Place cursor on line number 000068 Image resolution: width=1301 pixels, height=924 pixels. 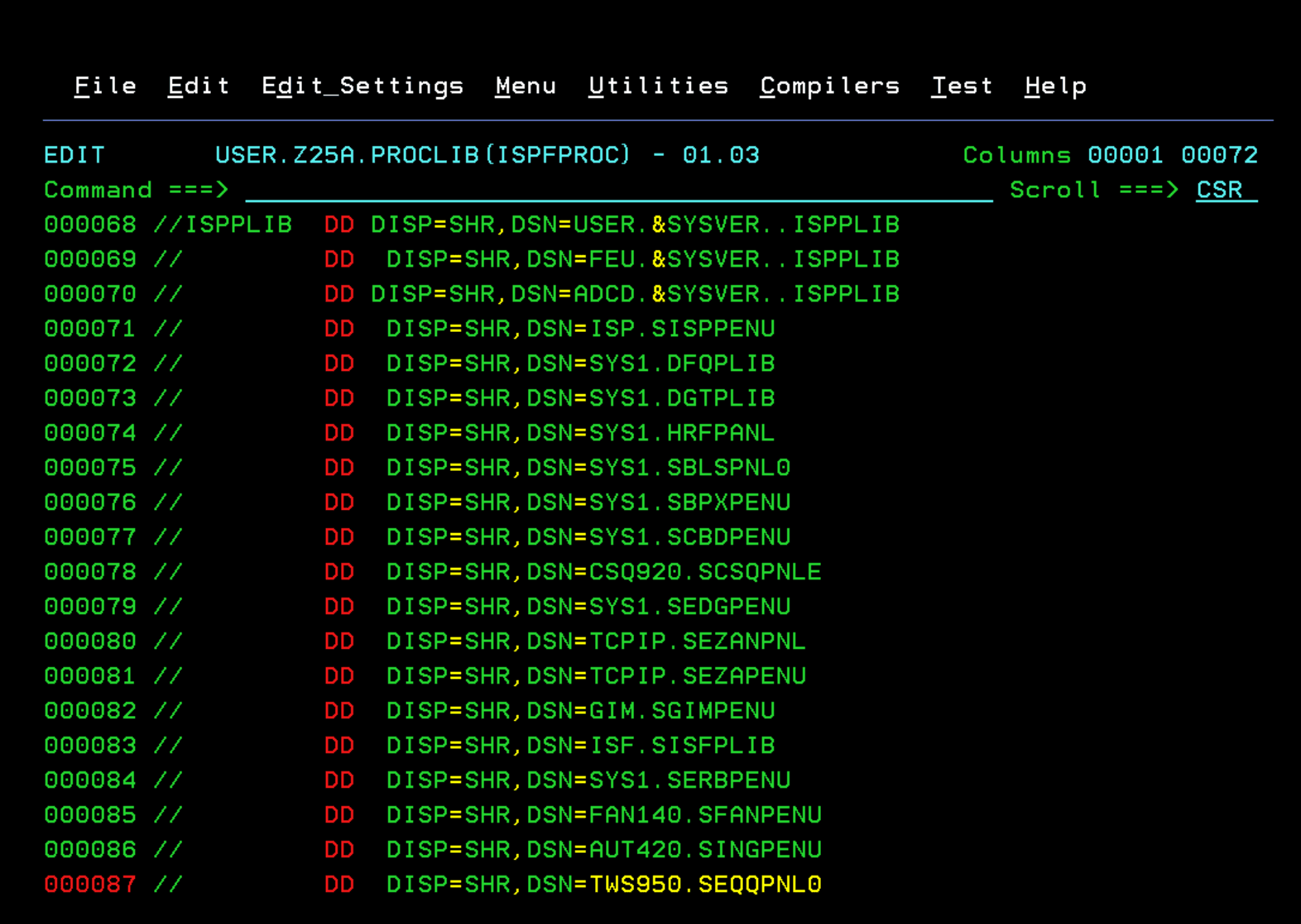[90, 224]
